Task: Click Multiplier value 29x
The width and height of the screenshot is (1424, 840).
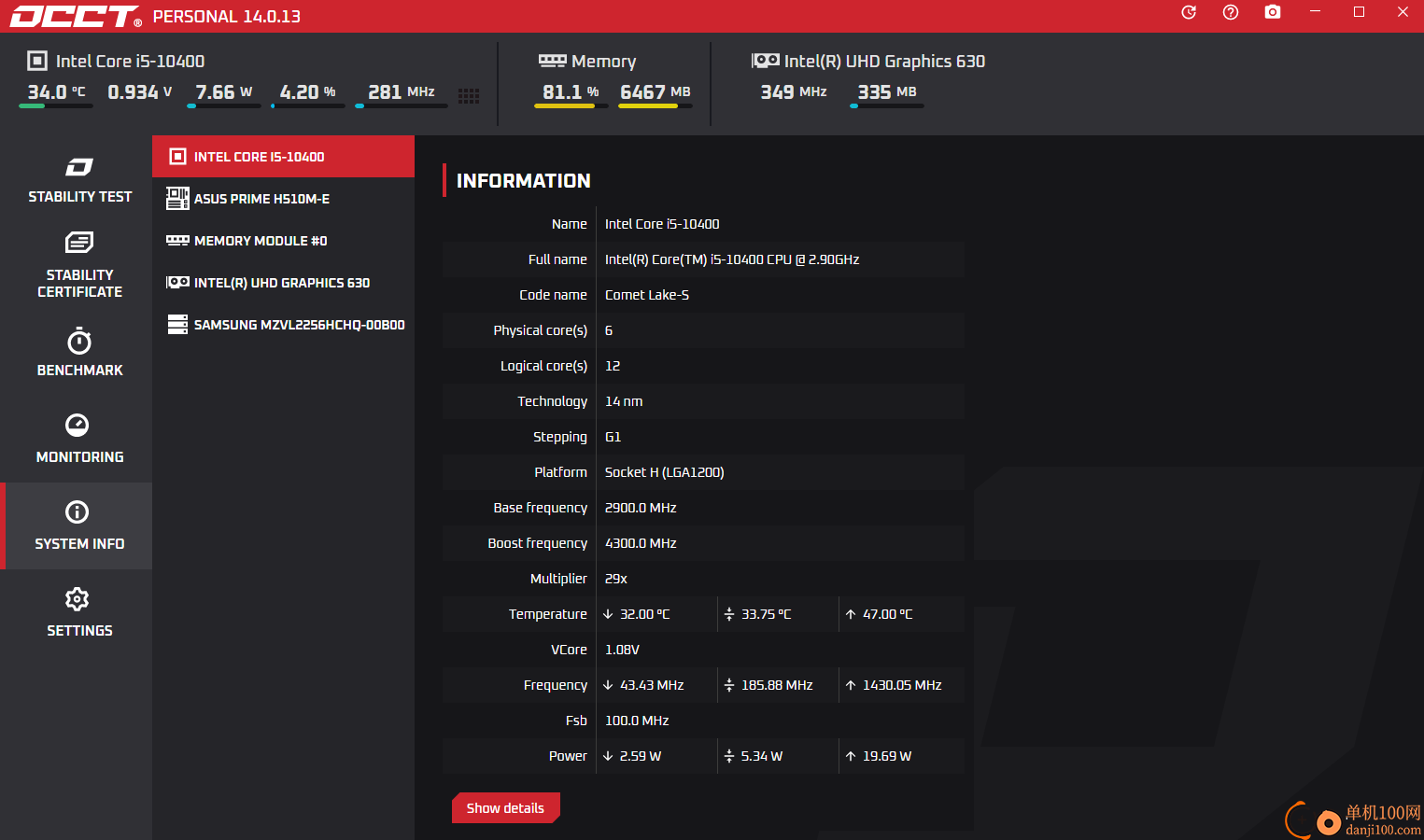Action: pos(616,579)
